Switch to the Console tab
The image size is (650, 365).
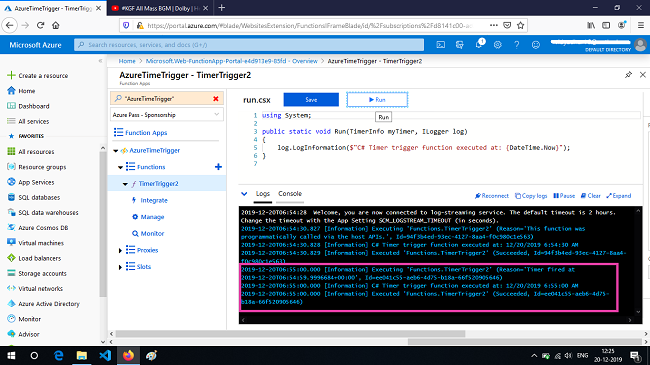coord(290,194)
